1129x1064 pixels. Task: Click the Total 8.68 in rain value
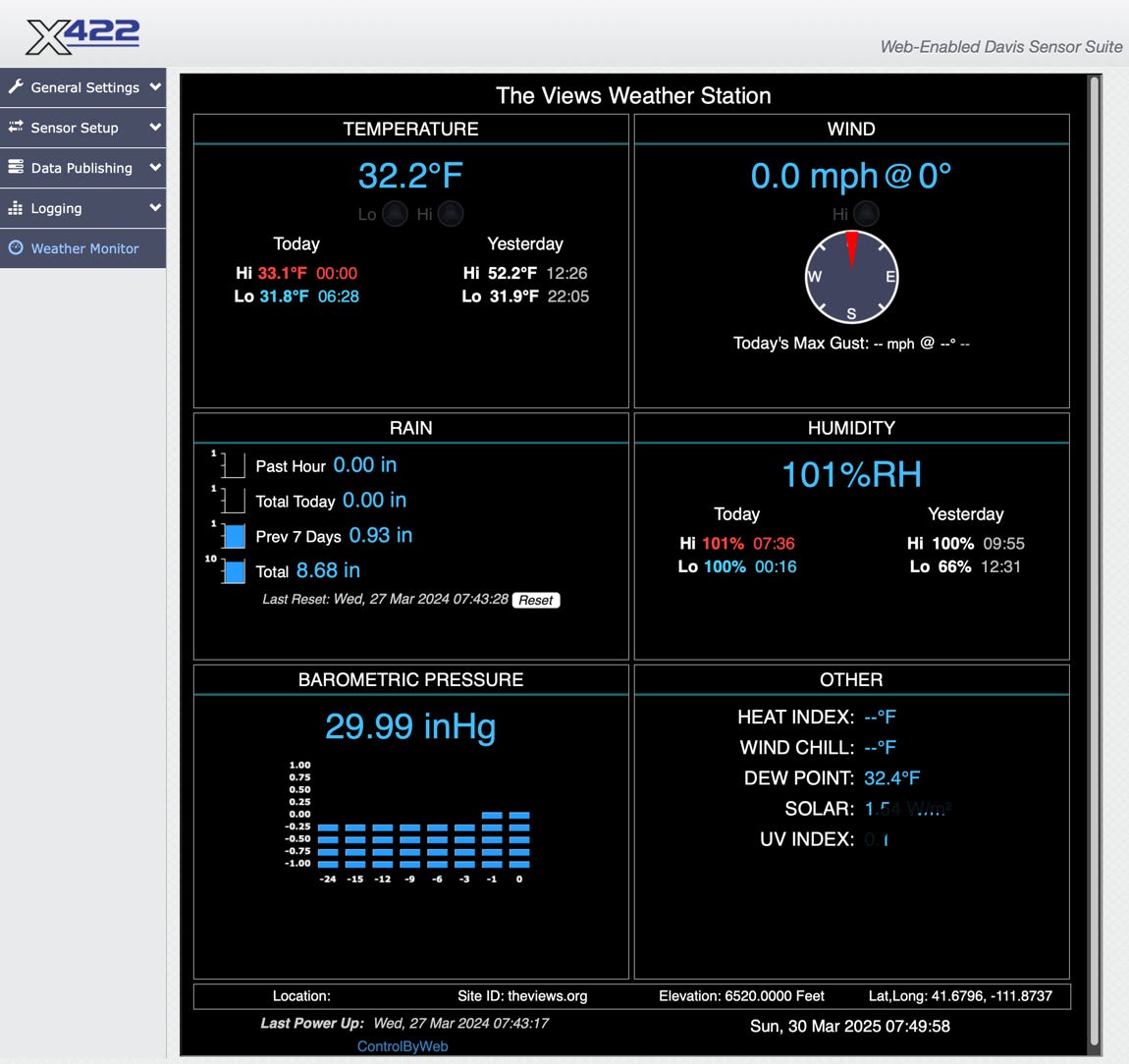[328, 571]
